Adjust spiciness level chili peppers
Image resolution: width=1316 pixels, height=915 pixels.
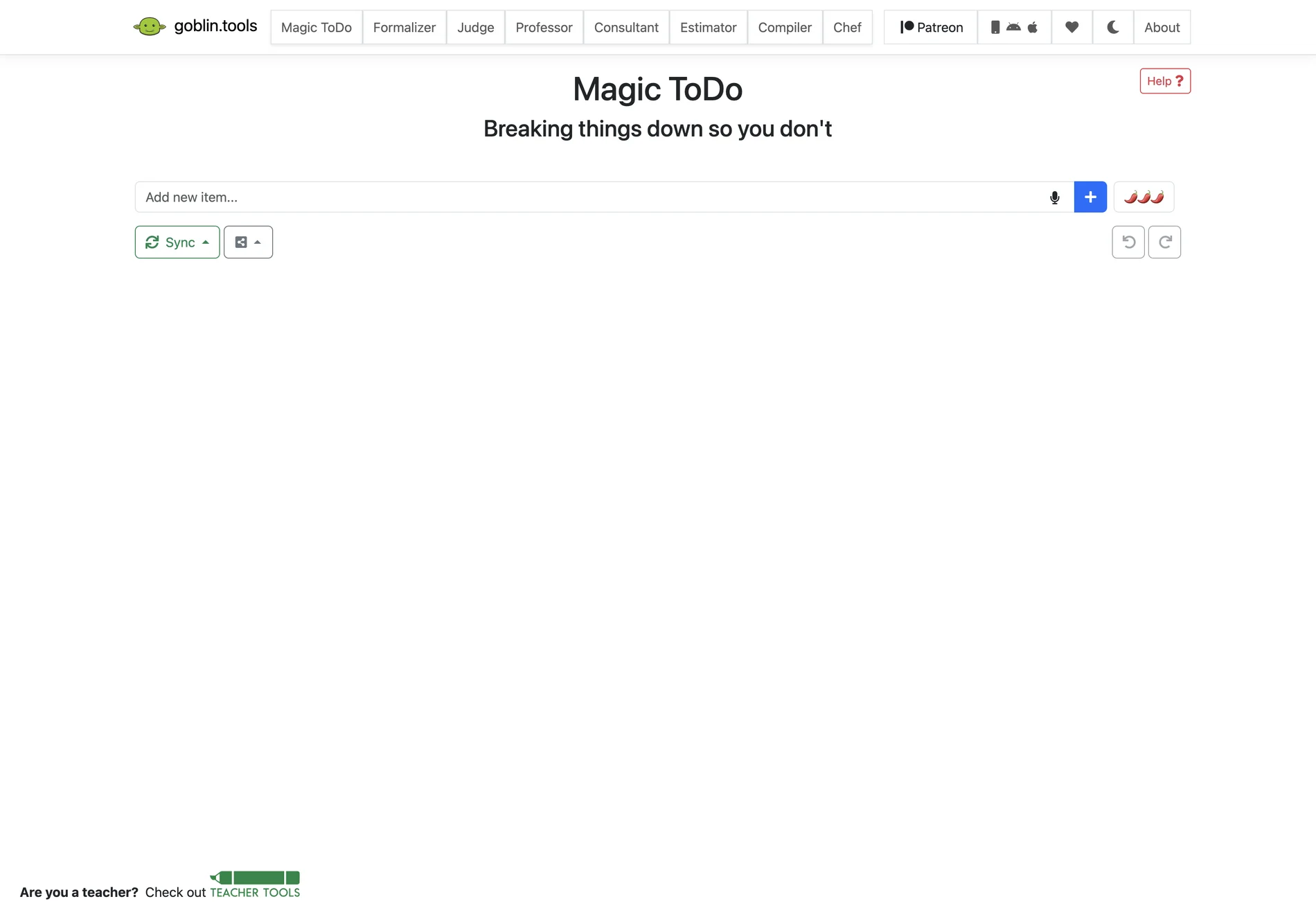tap(1144, 197)
